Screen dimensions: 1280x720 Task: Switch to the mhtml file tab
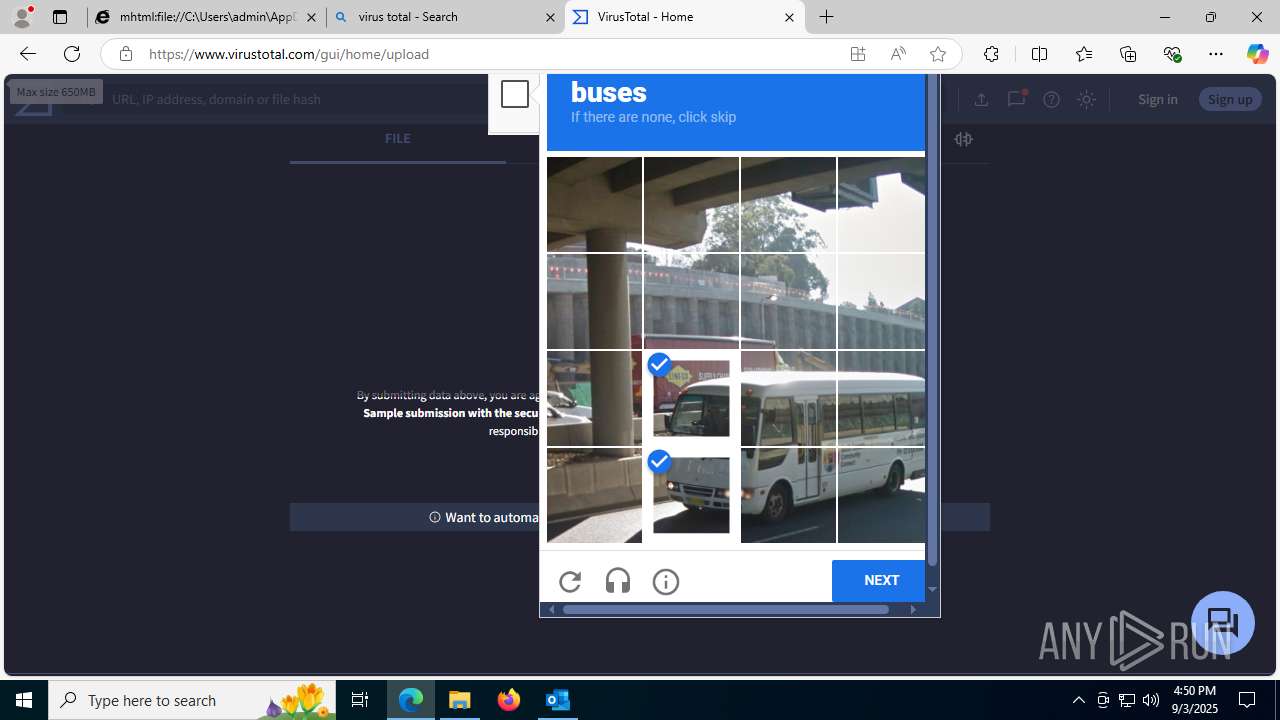pos(207,17)
